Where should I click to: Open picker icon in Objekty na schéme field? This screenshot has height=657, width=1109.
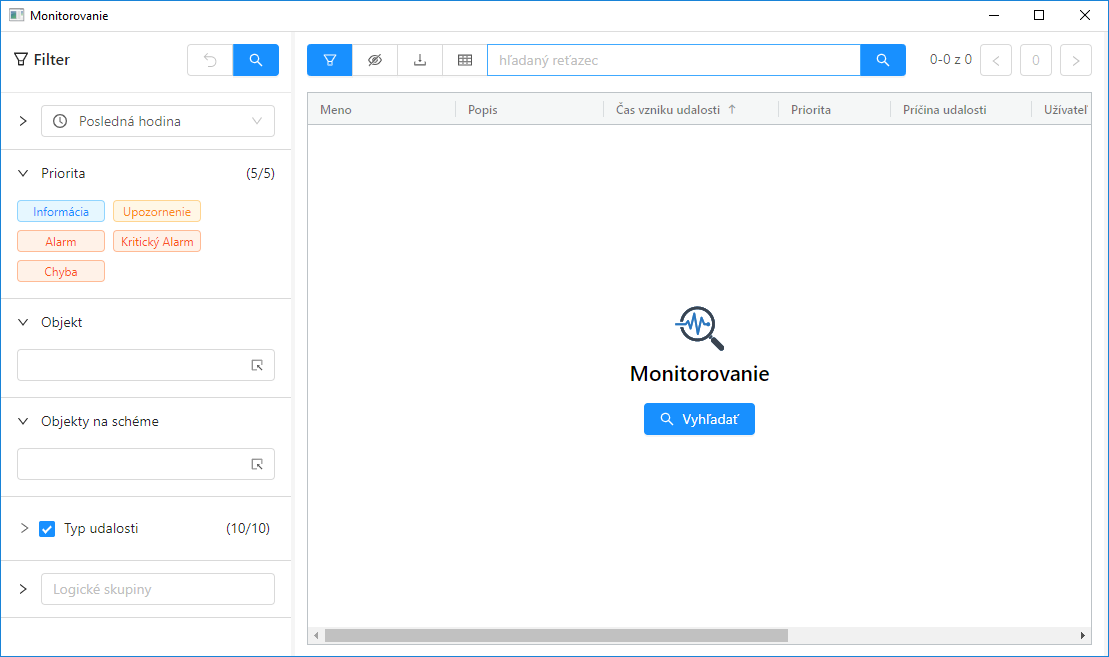coord(257,464)
